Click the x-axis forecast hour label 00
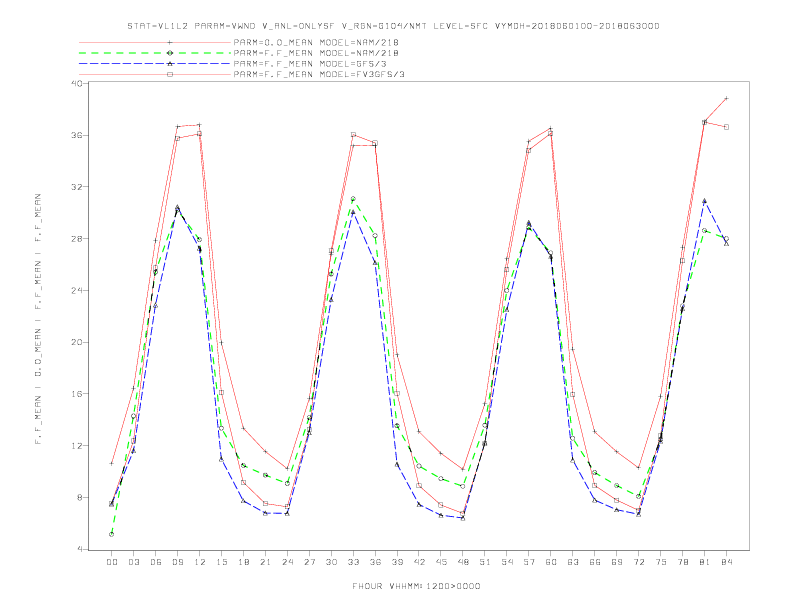 click(112, 562)
